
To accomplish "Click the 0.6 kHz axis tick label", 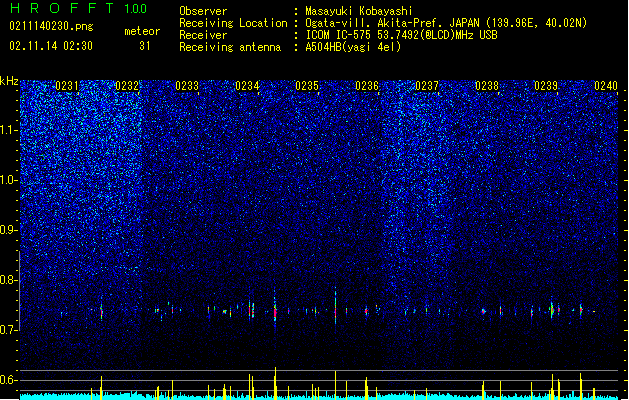I will pos(9,380).
